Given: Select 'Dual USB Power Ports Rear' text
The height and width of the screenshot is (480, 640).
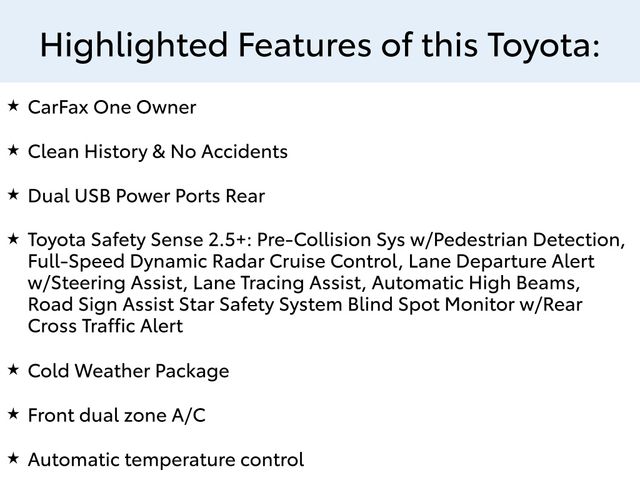Looking at the screenshot, I should coord(146,196).
